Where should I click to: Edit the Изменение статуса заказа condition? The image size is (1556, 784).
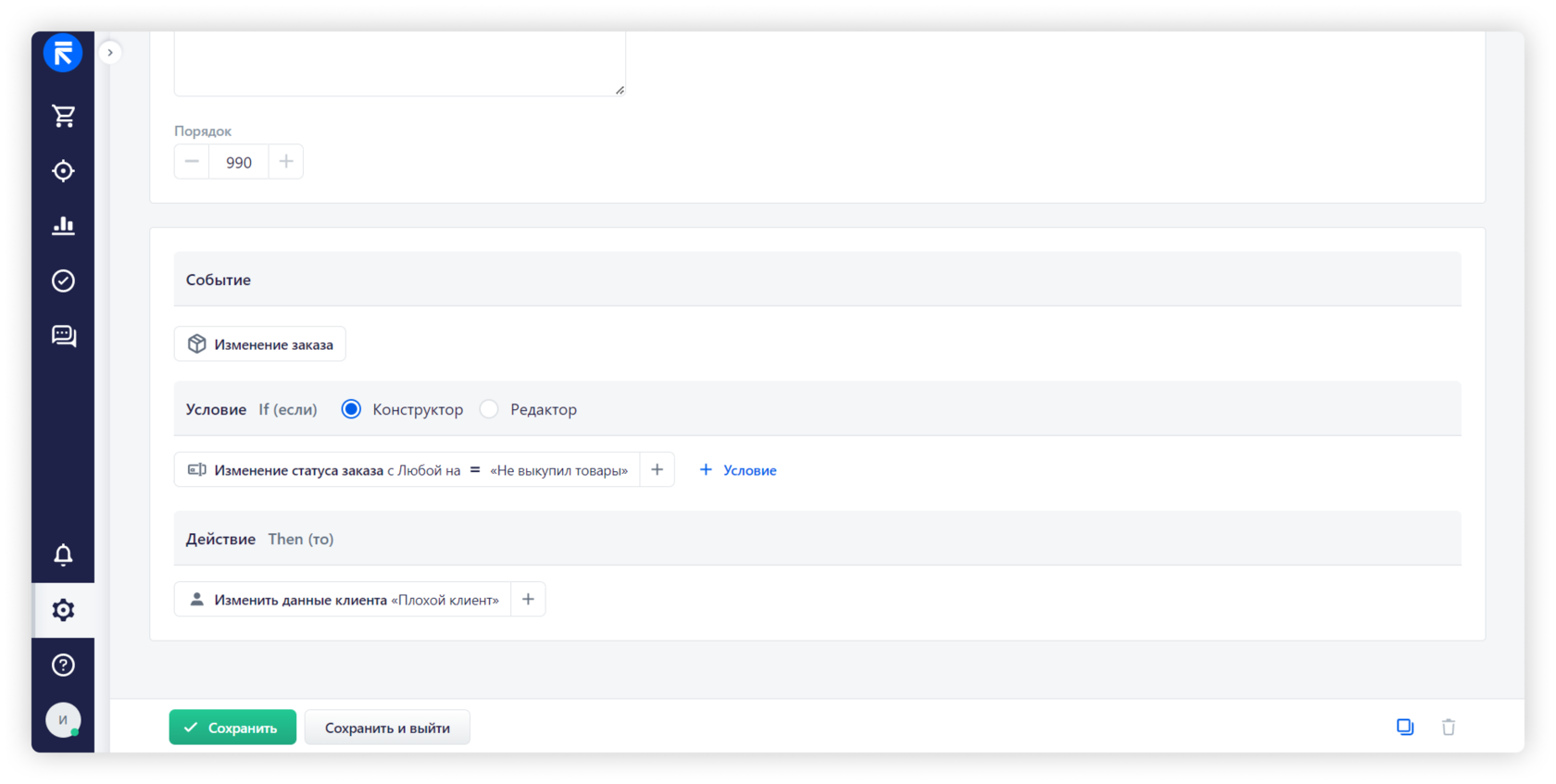click(408, 470)
